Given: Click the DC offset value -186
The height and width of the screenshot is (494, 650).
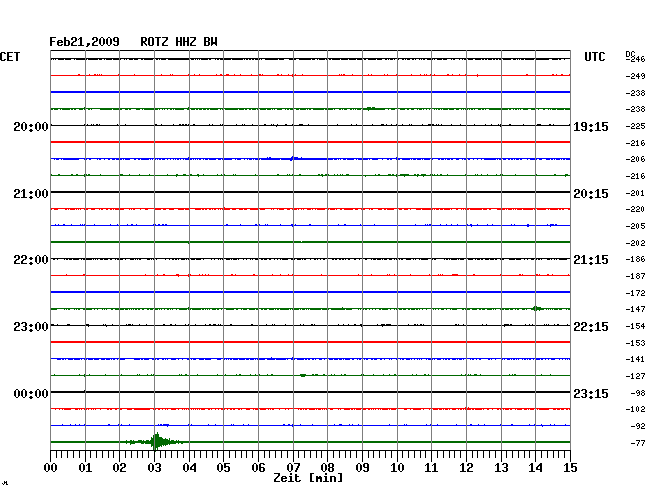Looking at the screenshot, I should click(635, 259).
